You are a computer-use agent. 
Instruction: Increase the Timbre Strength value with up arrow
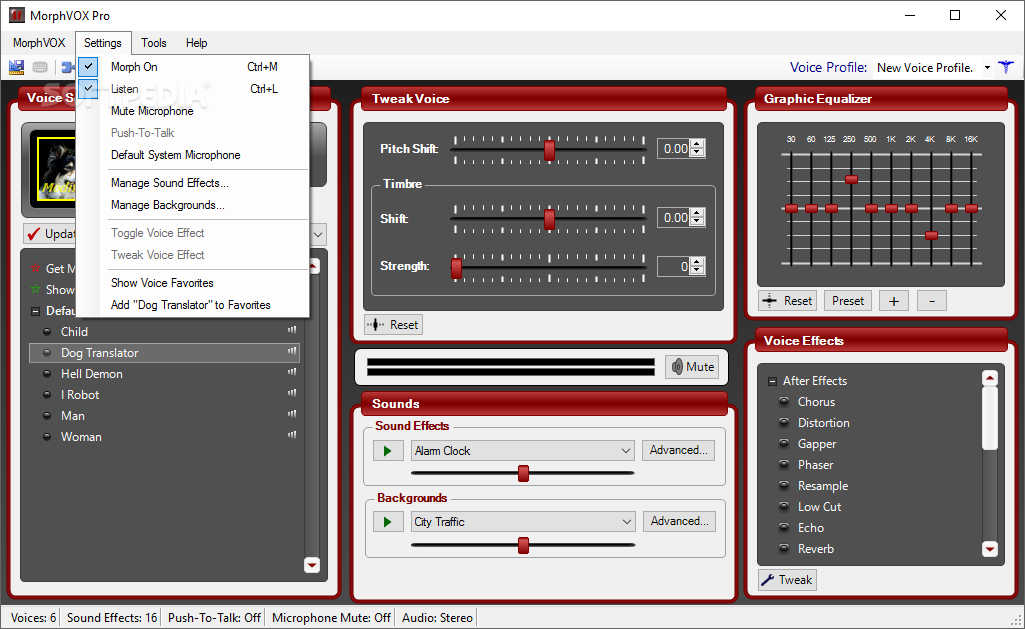[x=697, y=262]
